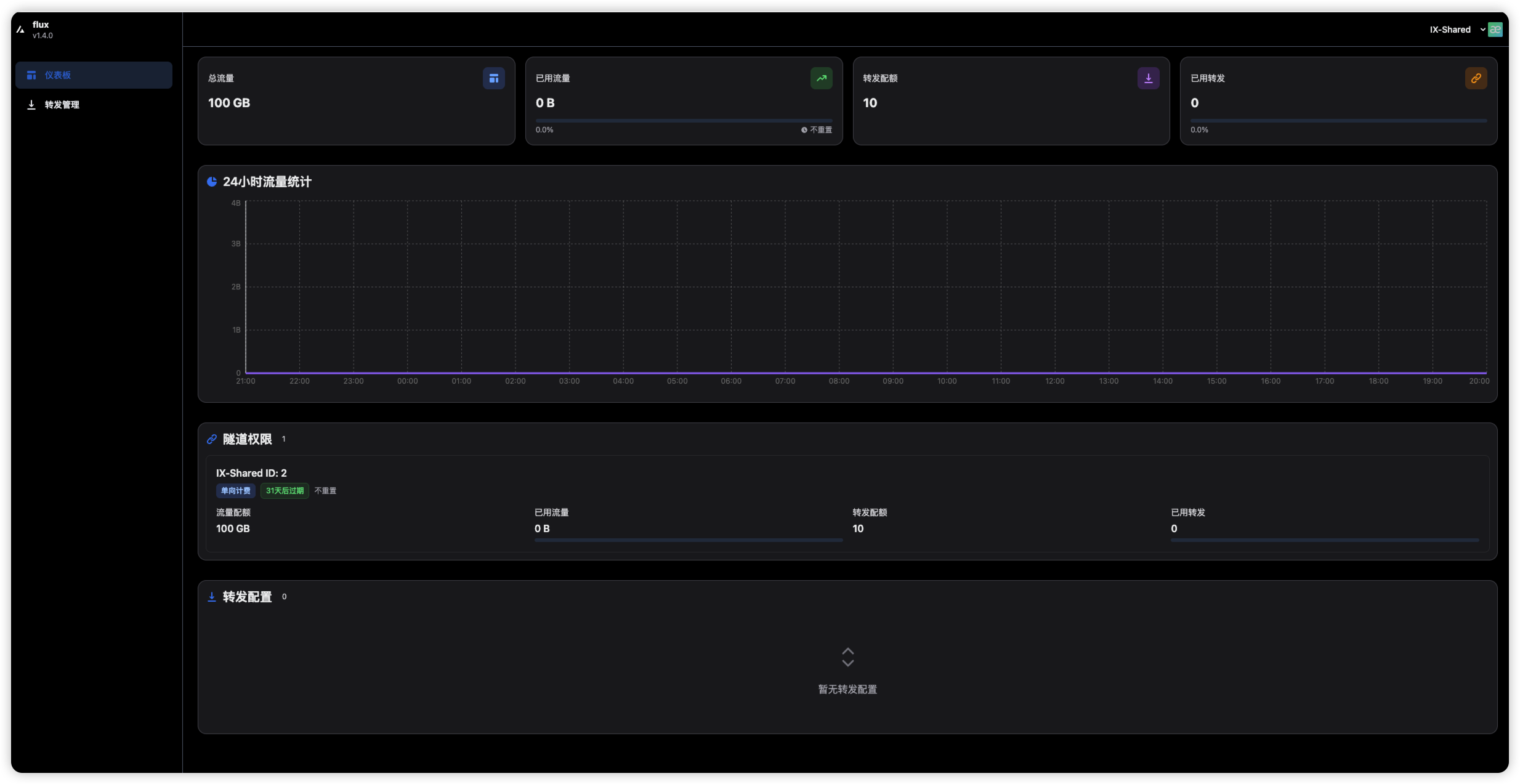
Task: Open the 转发管理 forwarding management menu
Action: [62, 105]
